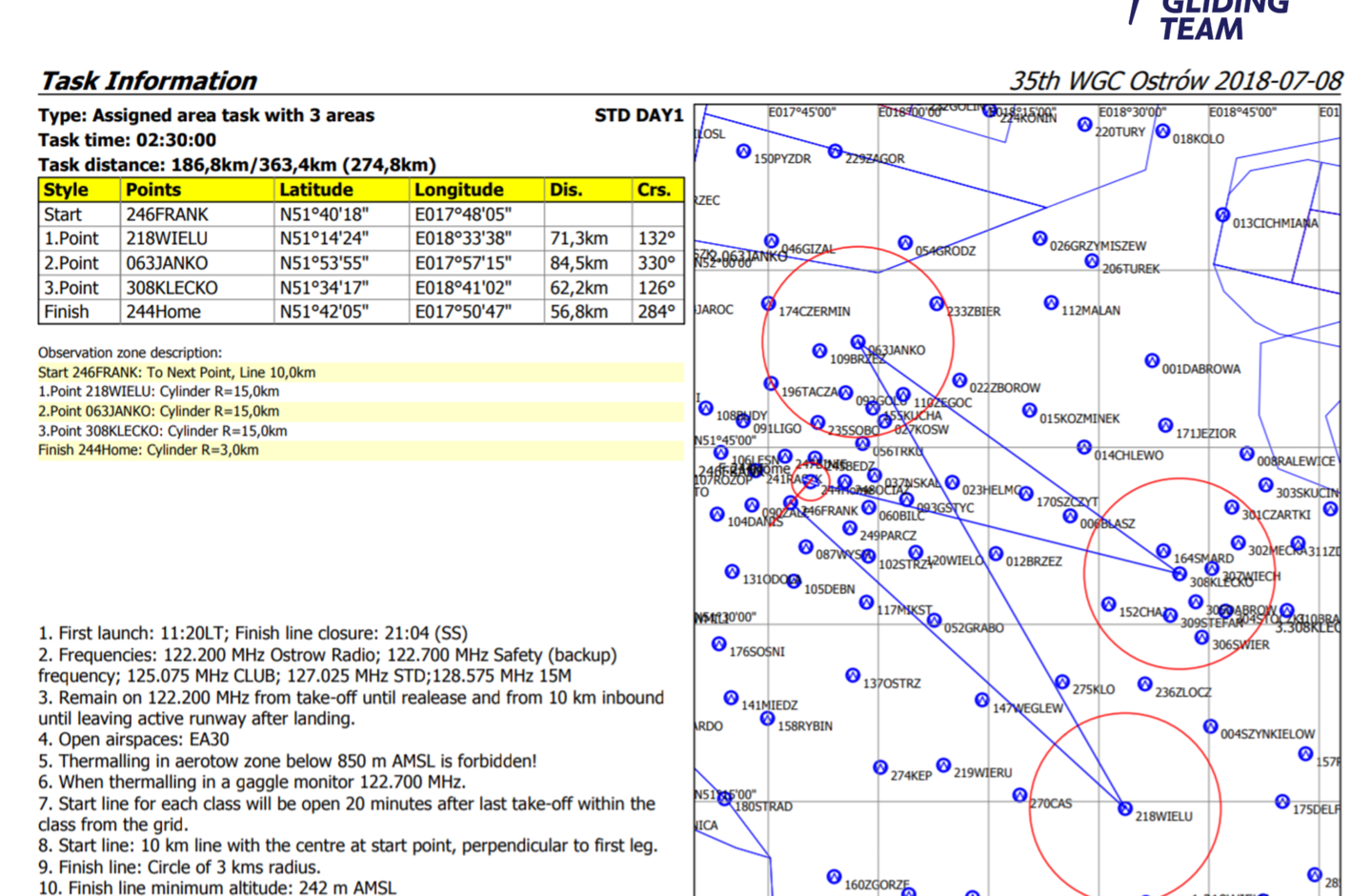
Task: Select the 2.Point 063JANKO highlighted zone line
Action: (159, 412)
